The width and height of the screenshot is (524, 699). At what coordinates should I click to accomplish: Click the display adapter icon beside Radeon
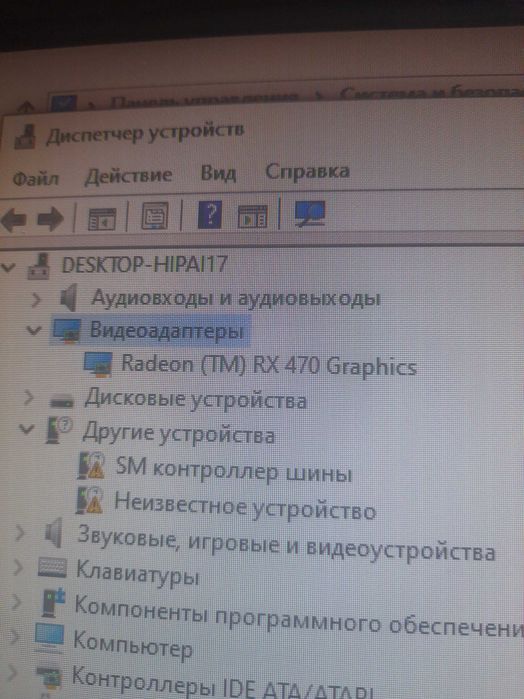pos(98,364)
